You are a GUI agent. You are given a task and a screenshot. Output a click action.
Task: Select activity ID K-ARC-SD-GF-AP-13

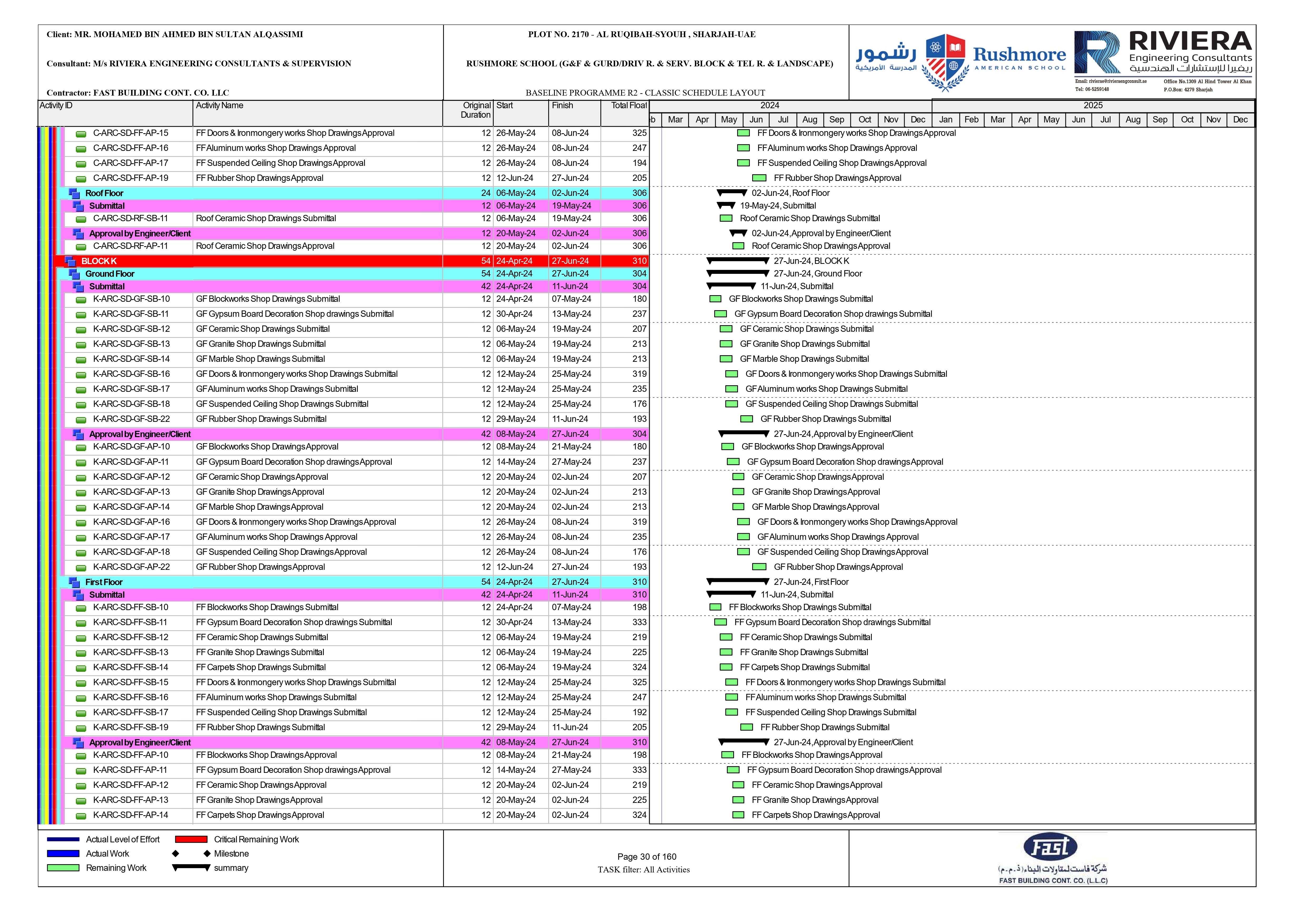click(131, 492)
